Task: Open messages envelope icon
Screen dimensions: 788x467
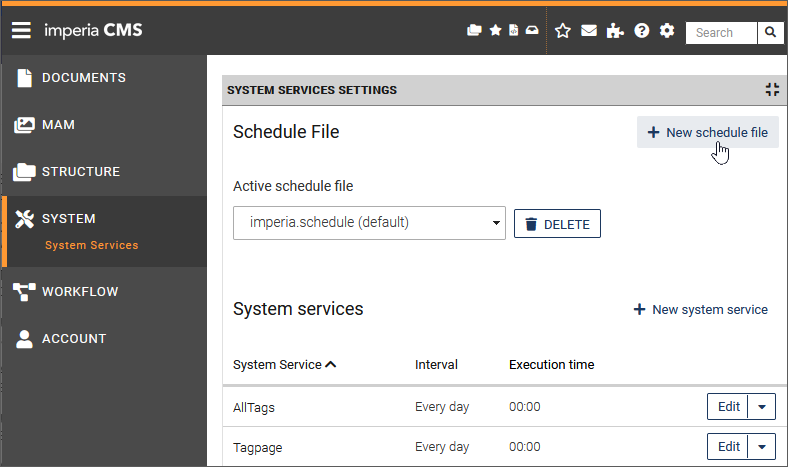Action: coord(589,31)
